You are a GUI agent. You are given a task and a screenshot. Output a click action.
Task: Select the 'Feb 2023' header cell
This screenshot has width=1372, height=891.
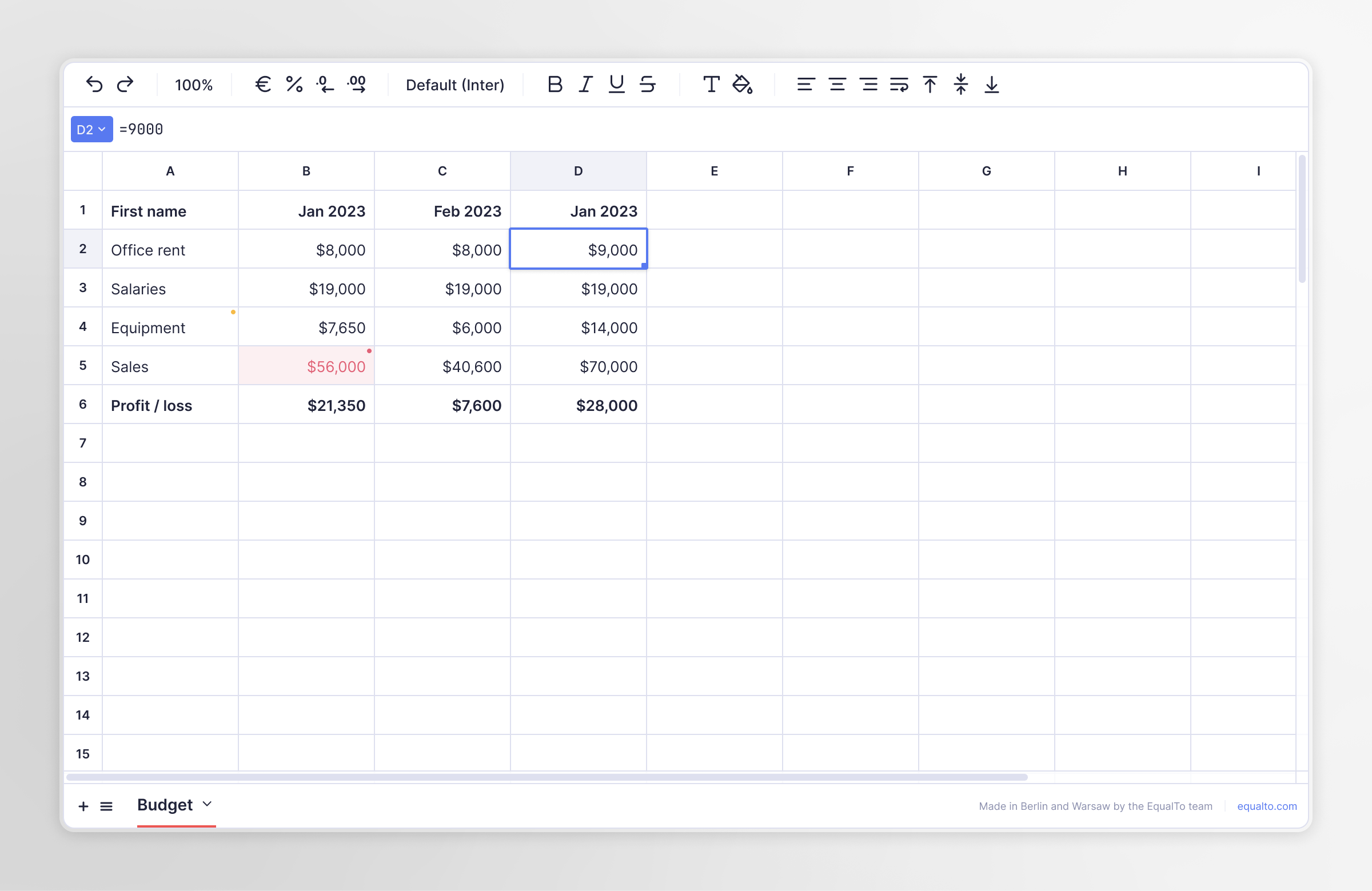tap(442, 210)
